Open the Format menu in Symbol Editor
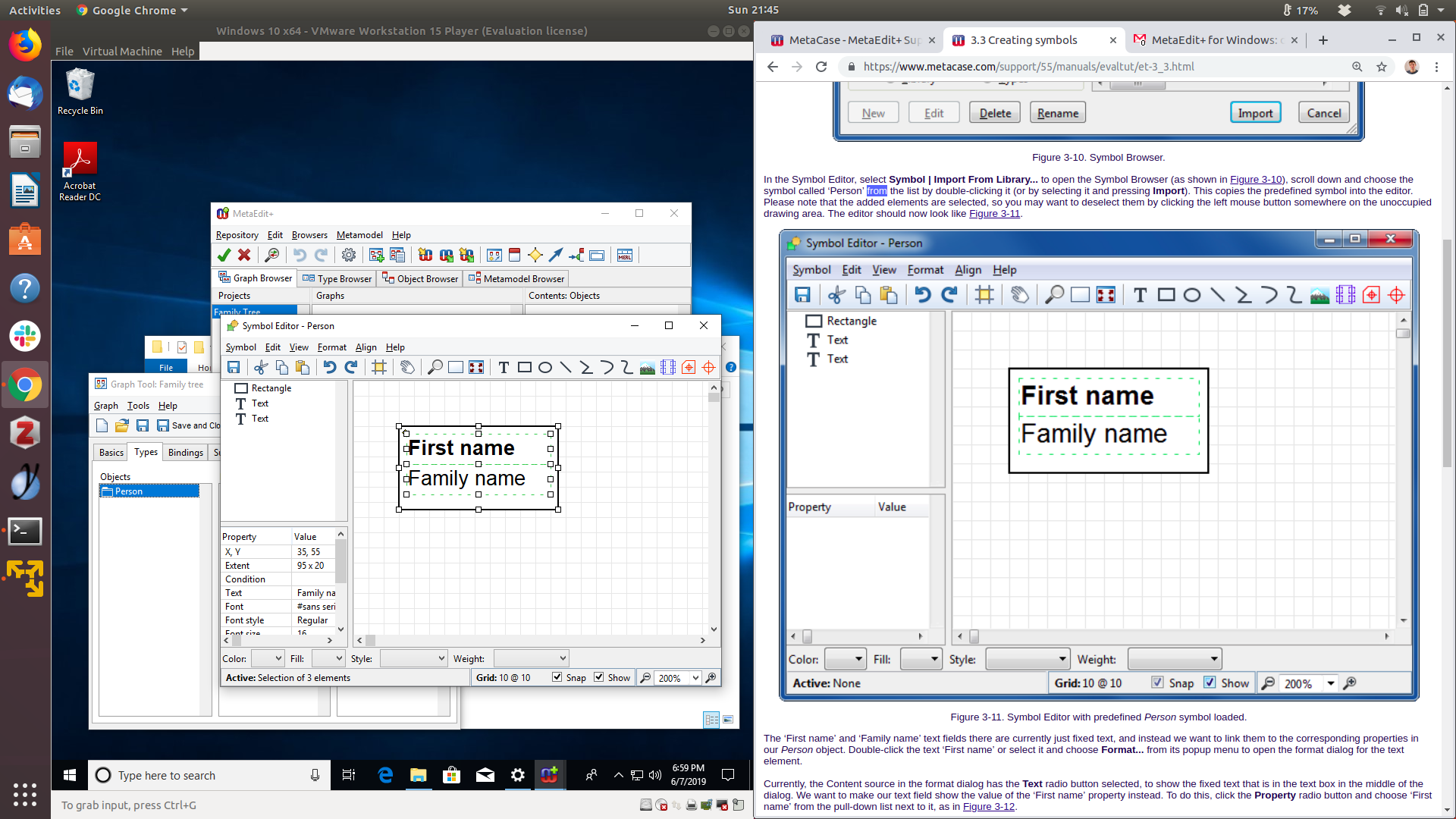Viewport: 1456px width, 819px height. 331,347
